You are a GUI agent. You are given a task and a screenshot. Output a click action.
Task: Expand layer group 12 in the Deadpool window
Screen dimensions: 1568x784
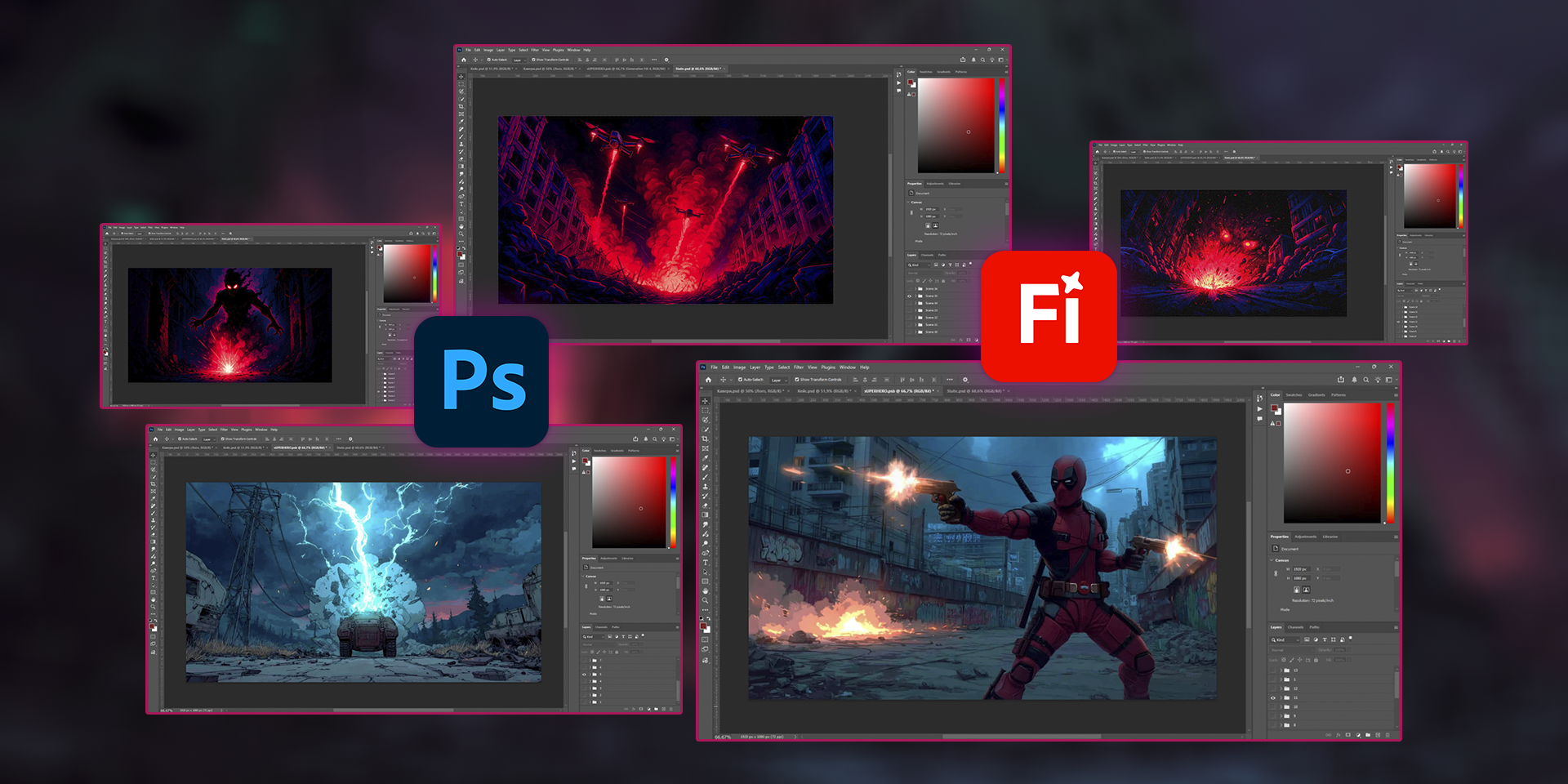click(1281, 688)
